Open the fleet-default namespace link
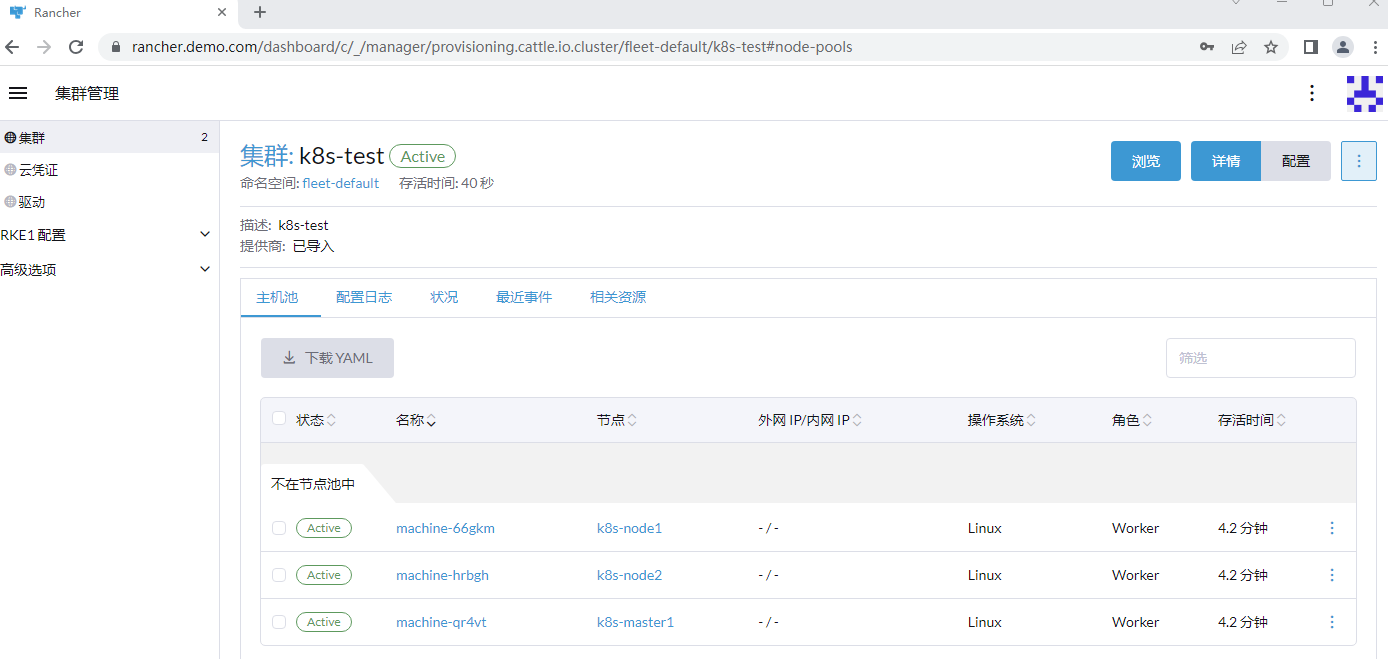 [341, 183]
